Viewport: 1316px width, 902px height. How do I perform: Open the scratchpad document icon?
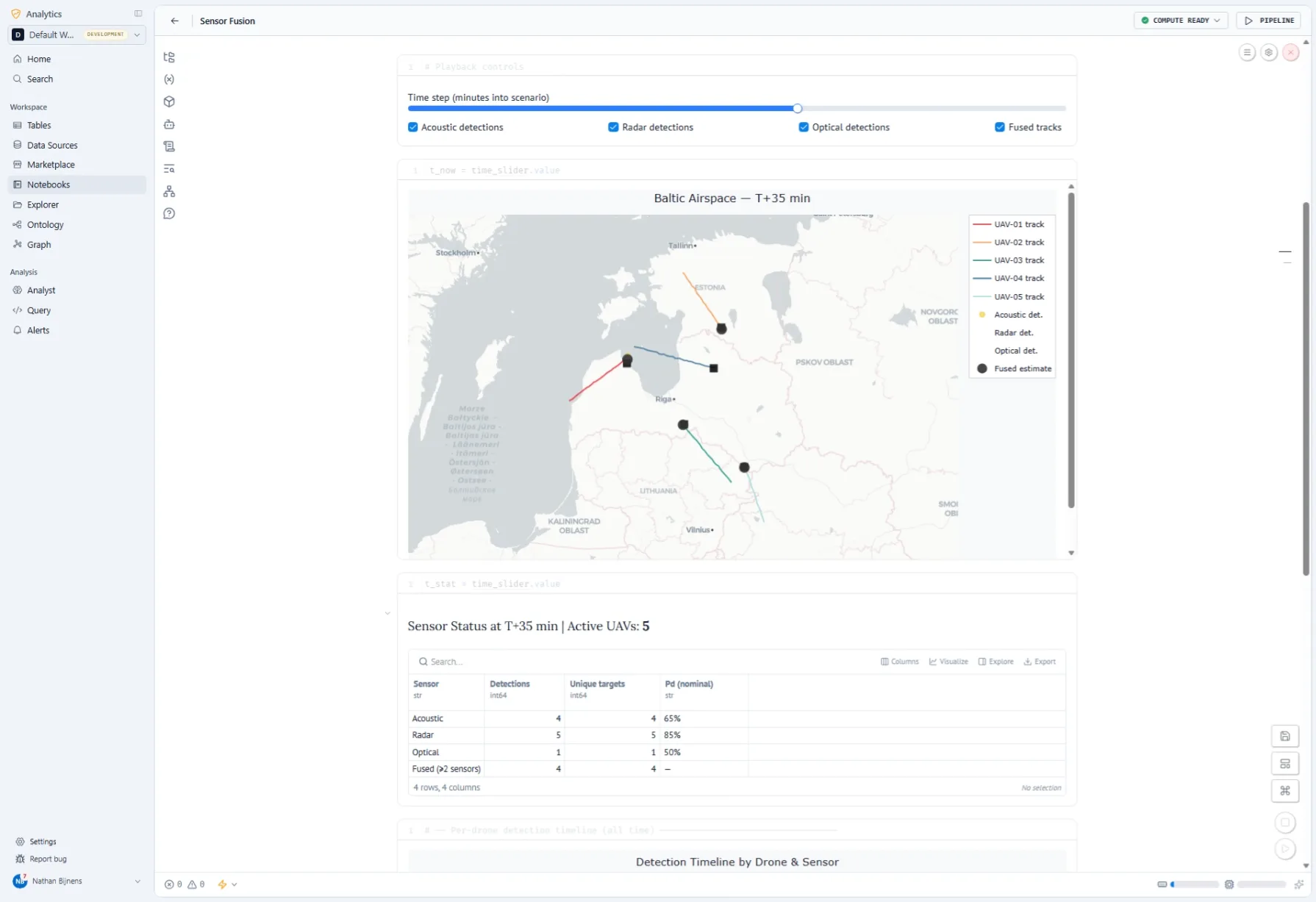(169, 146)
